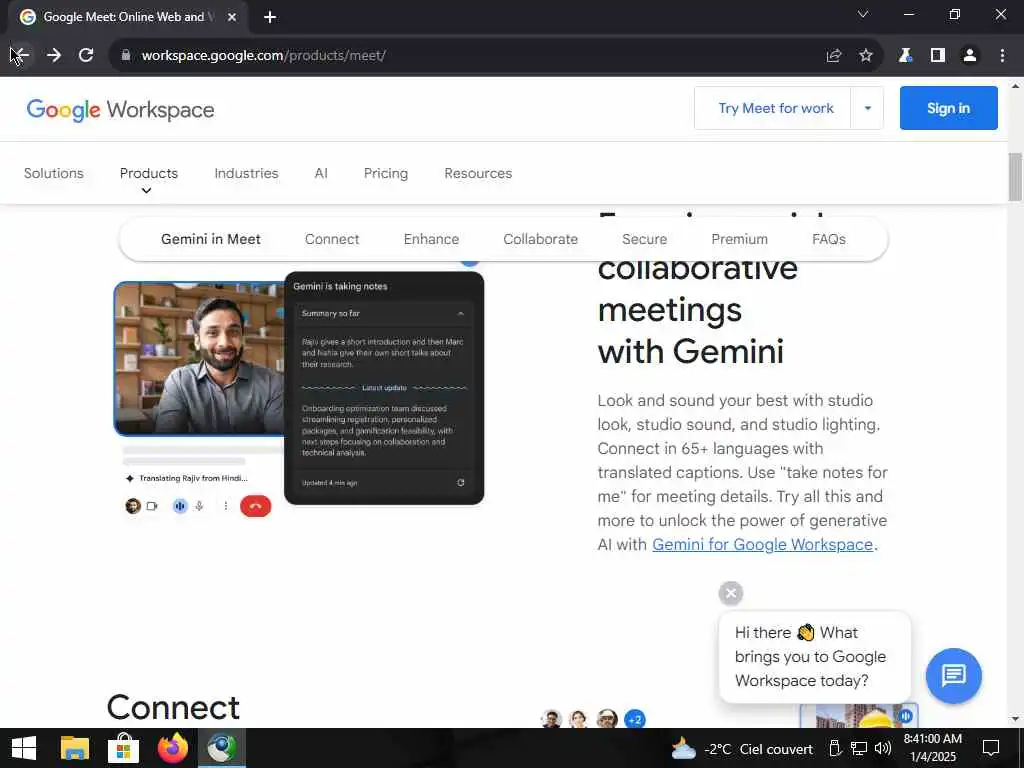The height and width of the screenshot is (768, 1024).
Task: Go to the Pricing page
Action: [x=386, y=173]
